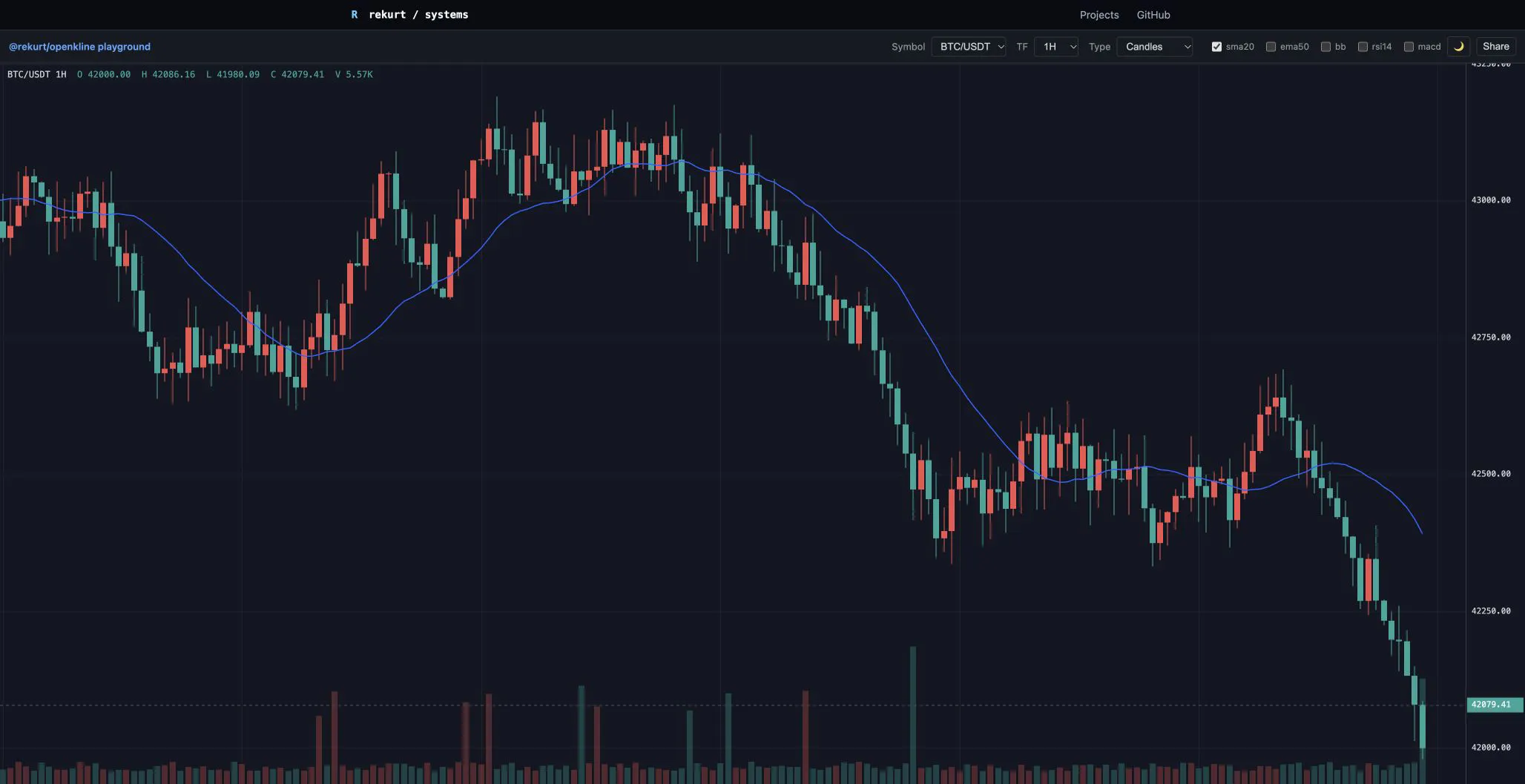Uncheck the sma20 indicator checkbox
Viewport: 1525px width, 784px height.
[x=1216, y=47]
